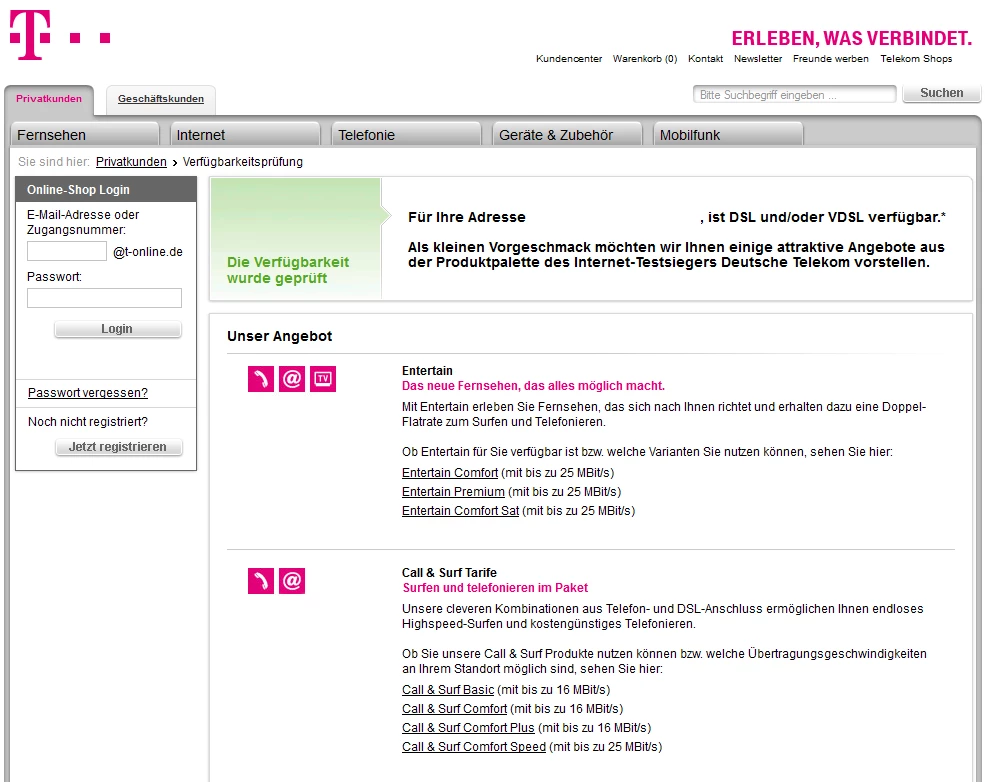Viewport: 998px width, 782px height.
Task: Switch to the Geschäftskunden tab
Action: tap(161, 99)
